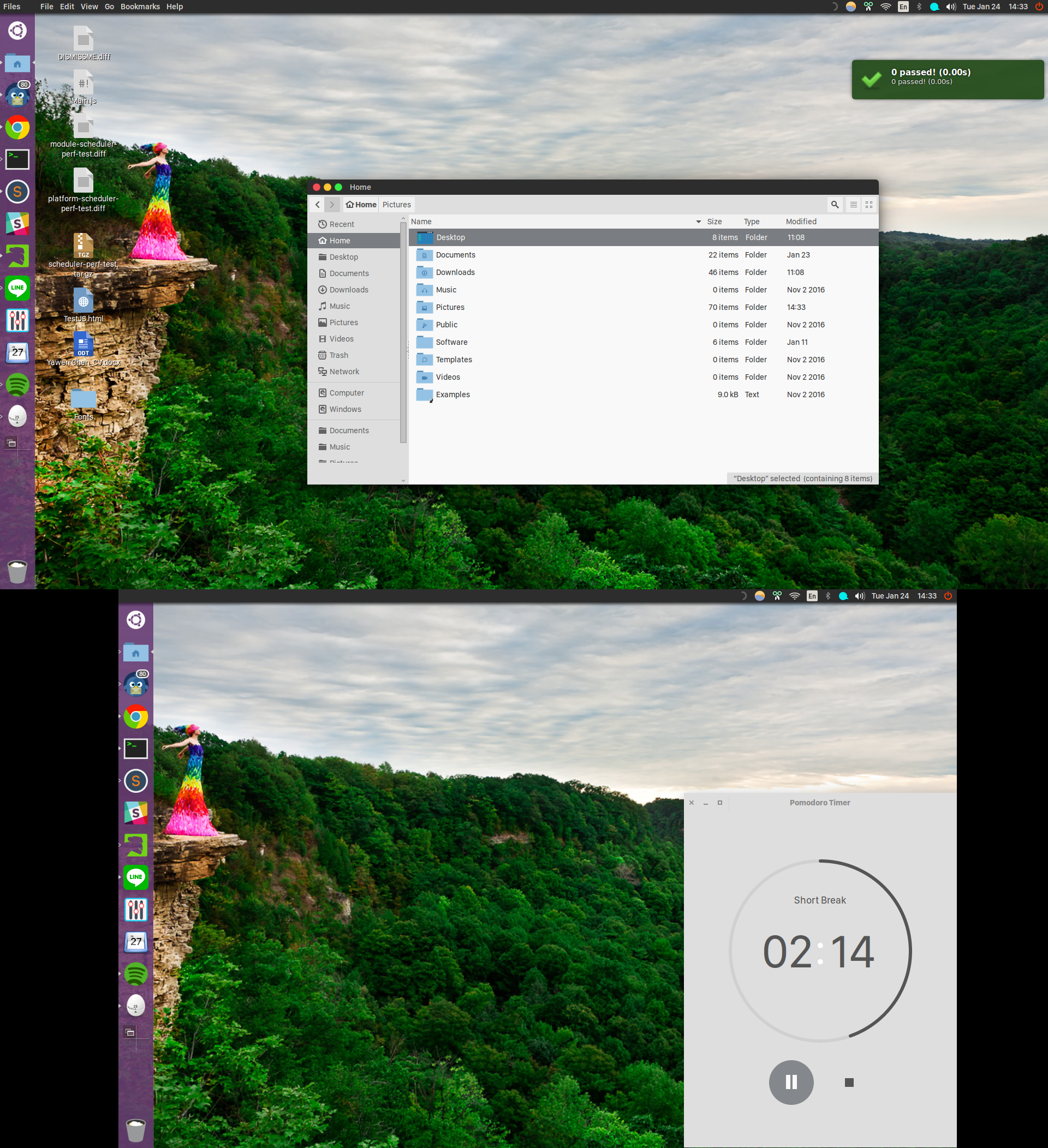Select Downloads in the Files sidebar
The image size is (1048, 1148).
point(349,289)
